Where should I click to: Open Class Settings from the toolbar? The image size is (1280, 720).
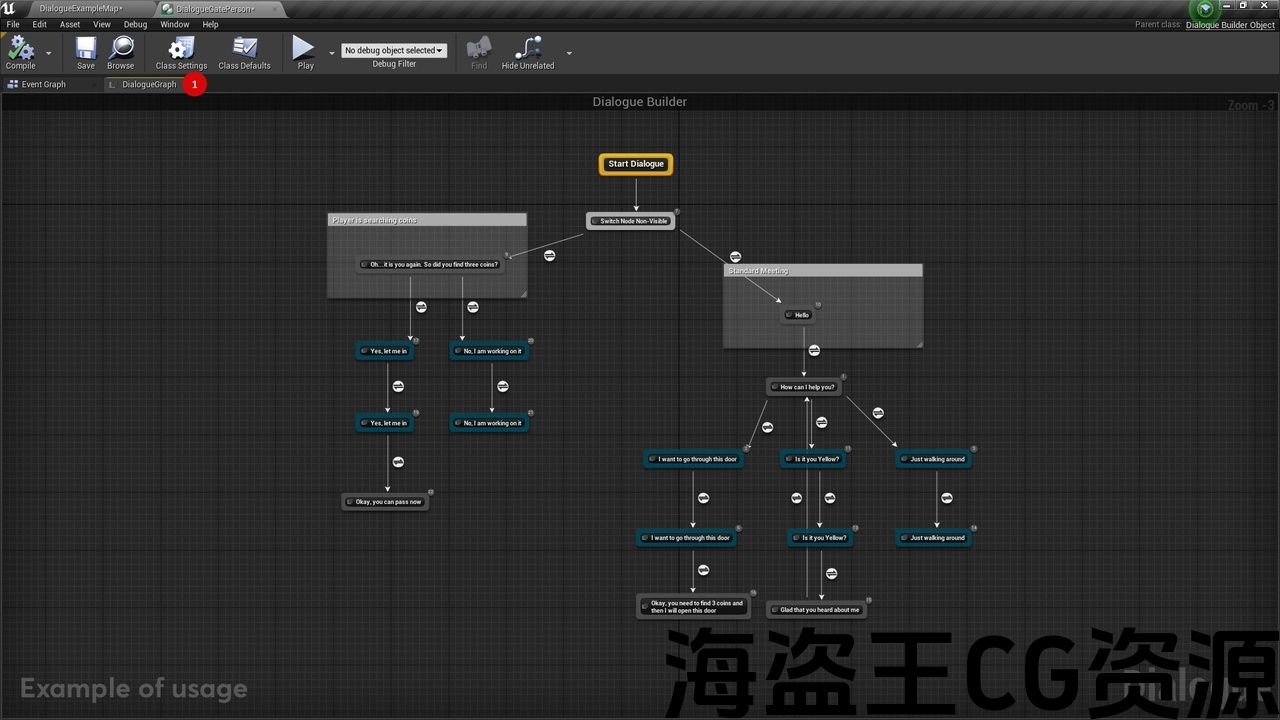point(181,48)
